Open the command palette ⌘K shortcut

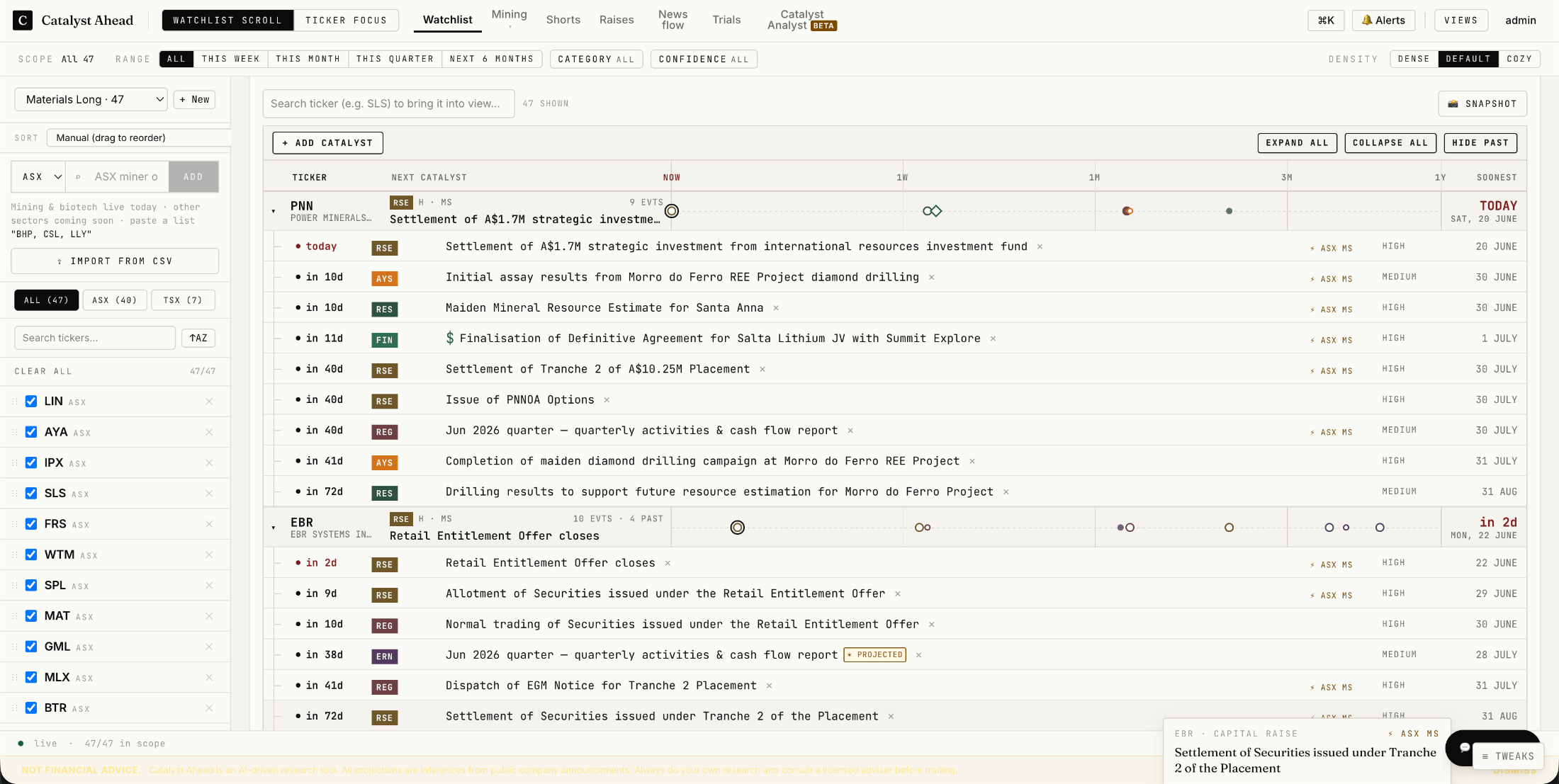click(1326, 21)
